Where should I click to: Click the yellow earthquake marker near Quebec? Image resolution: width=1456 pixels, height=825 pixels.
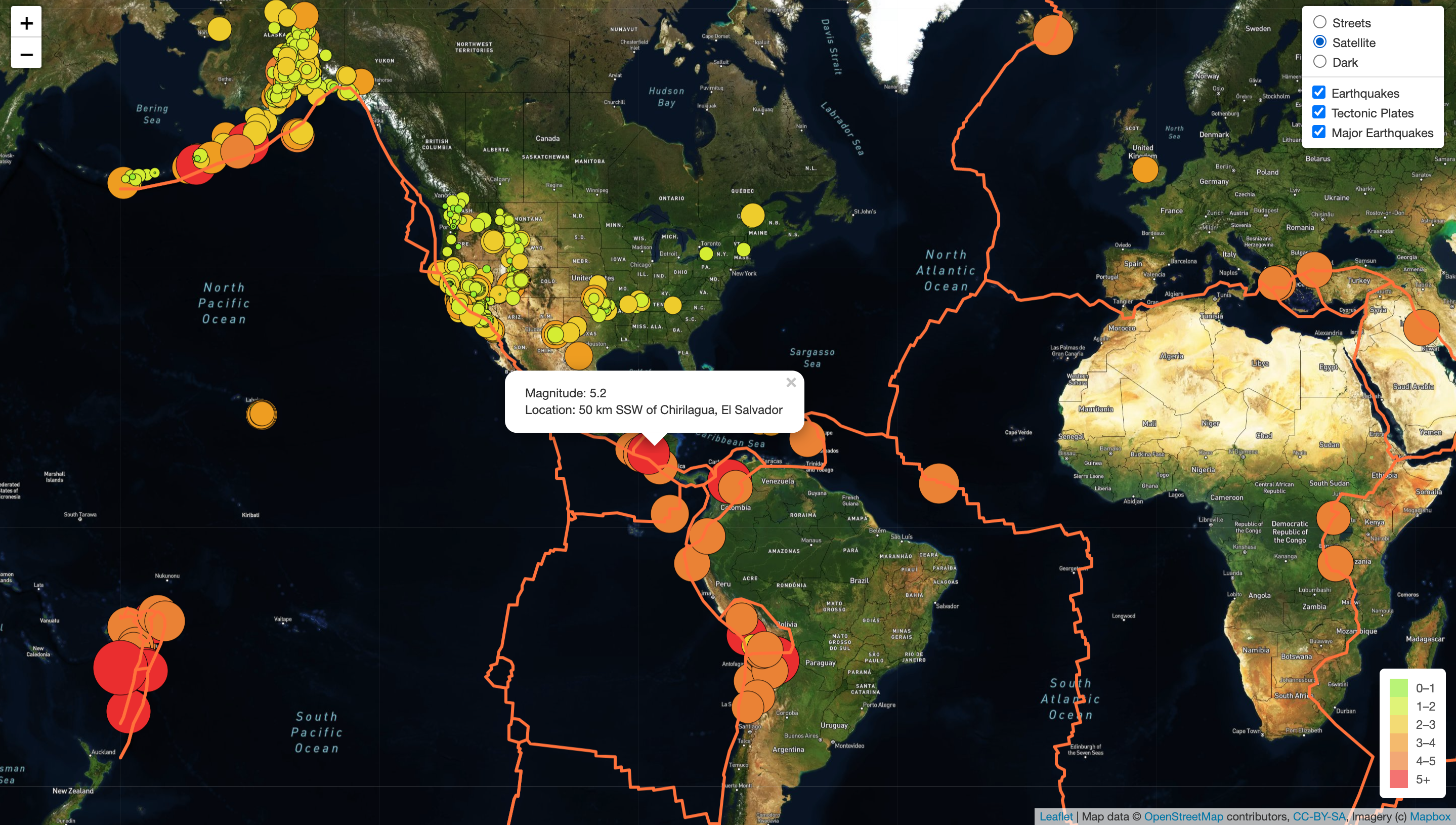click(752, 215)
